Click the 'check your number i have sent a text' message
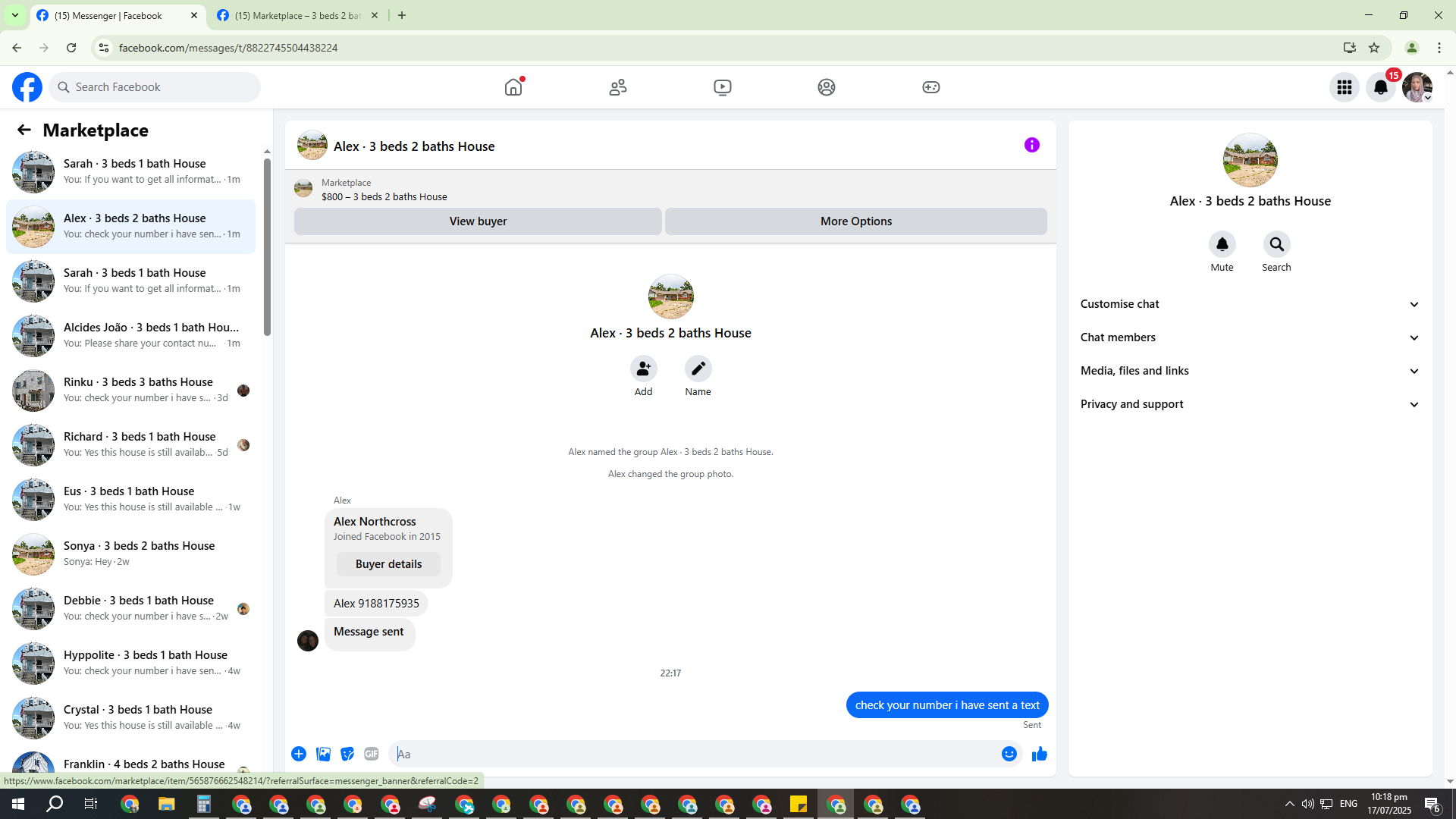Screen dimensions: 1456x819 [947, 705]
